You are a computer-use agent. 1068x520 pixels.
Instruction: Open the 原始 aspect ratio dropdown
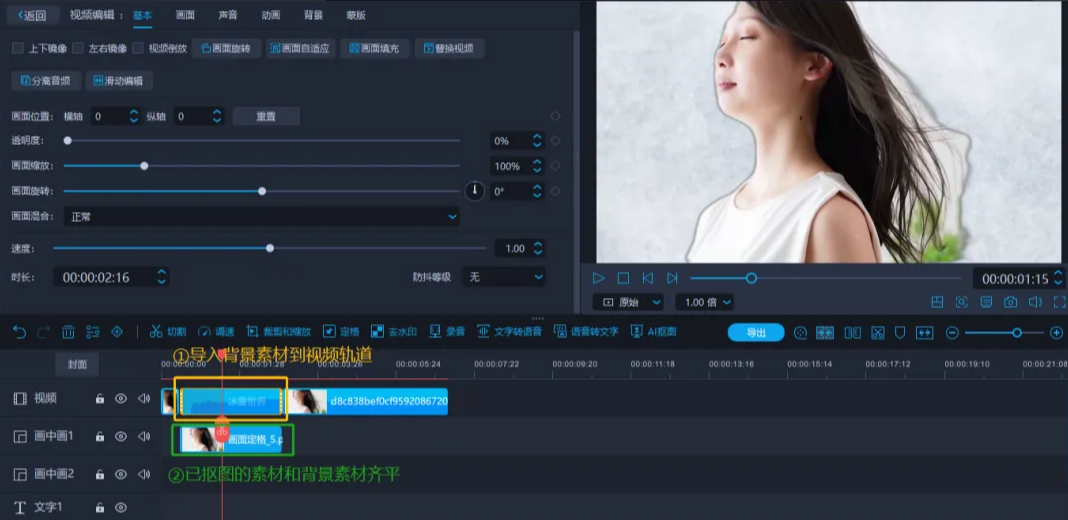[x=628, y=302]
